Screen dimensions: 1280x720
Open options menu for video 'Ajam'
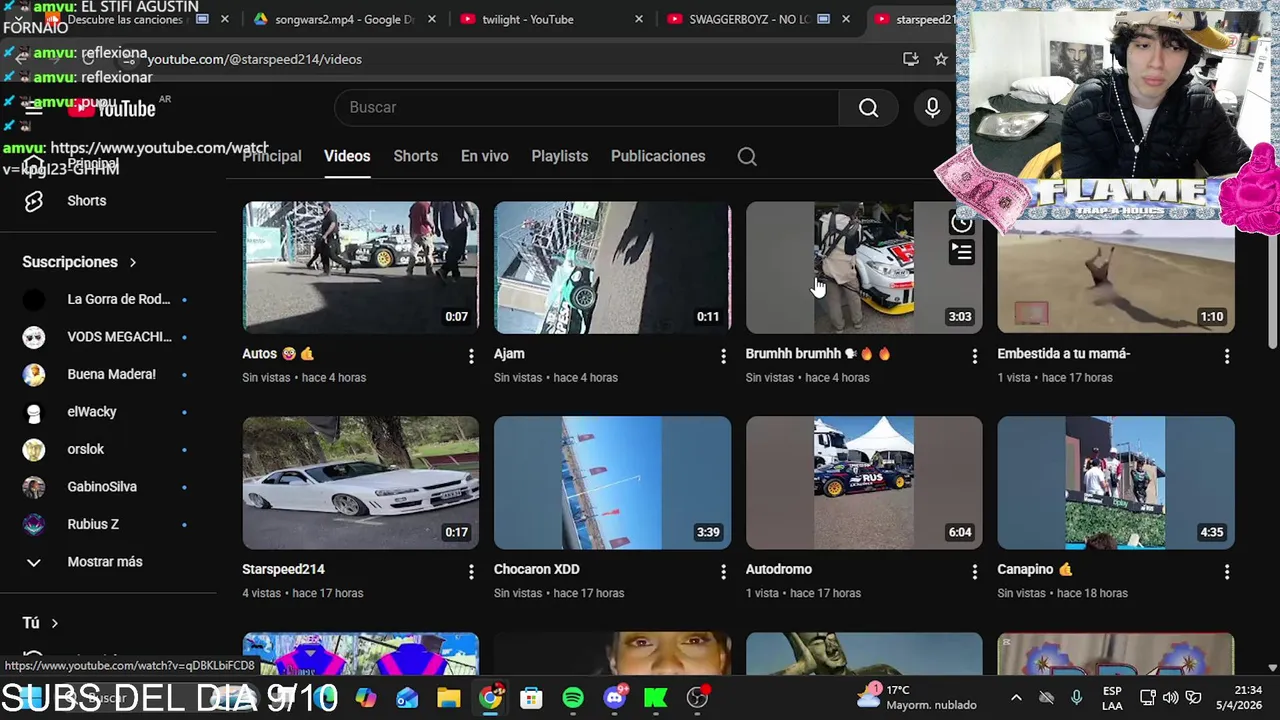click(723, 356)
